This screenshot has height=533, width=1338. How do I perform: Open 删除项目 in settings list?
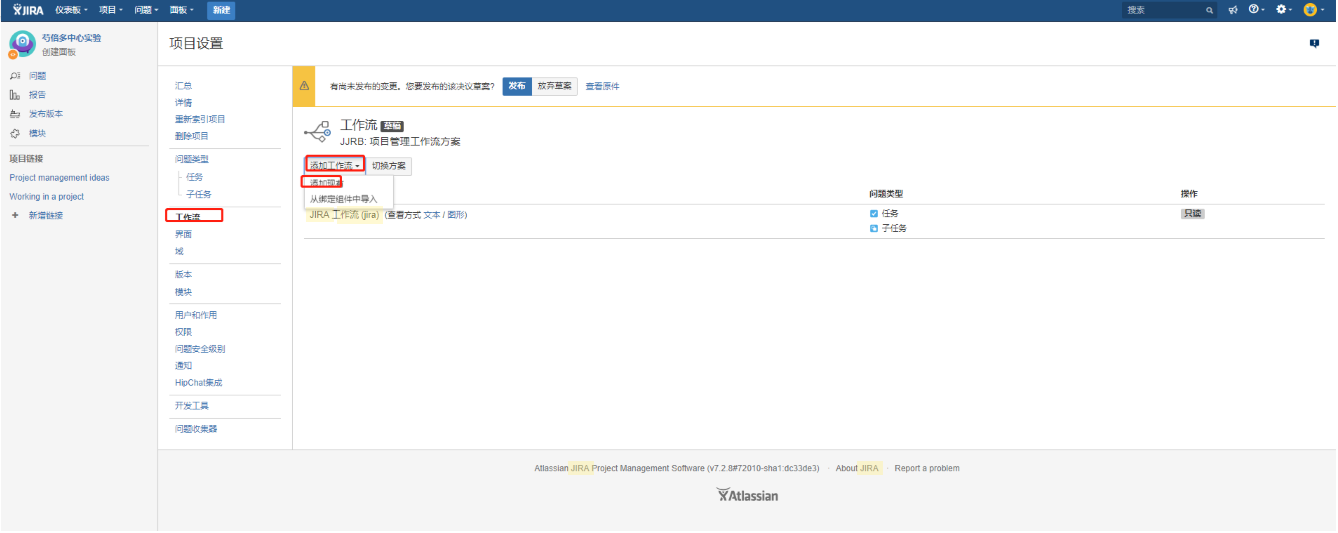[192, 136]
